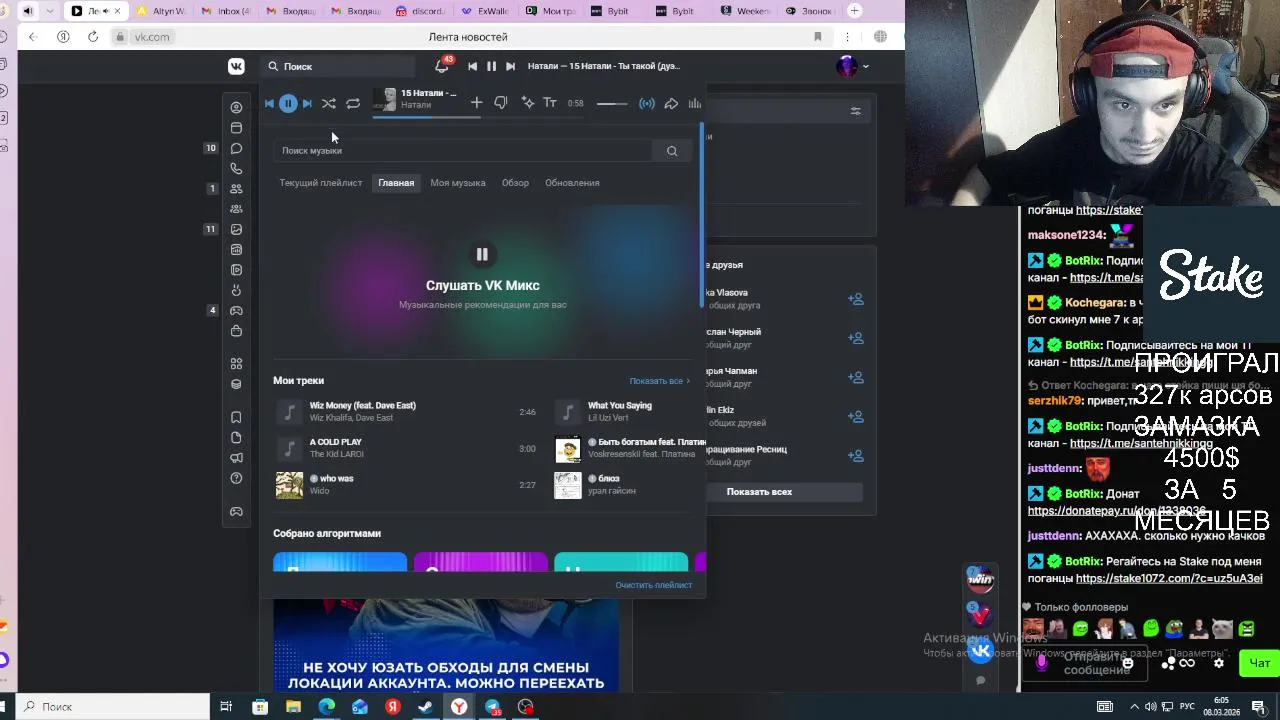
Task: Open the VK calls phone icon
Action: pos(236,169)
